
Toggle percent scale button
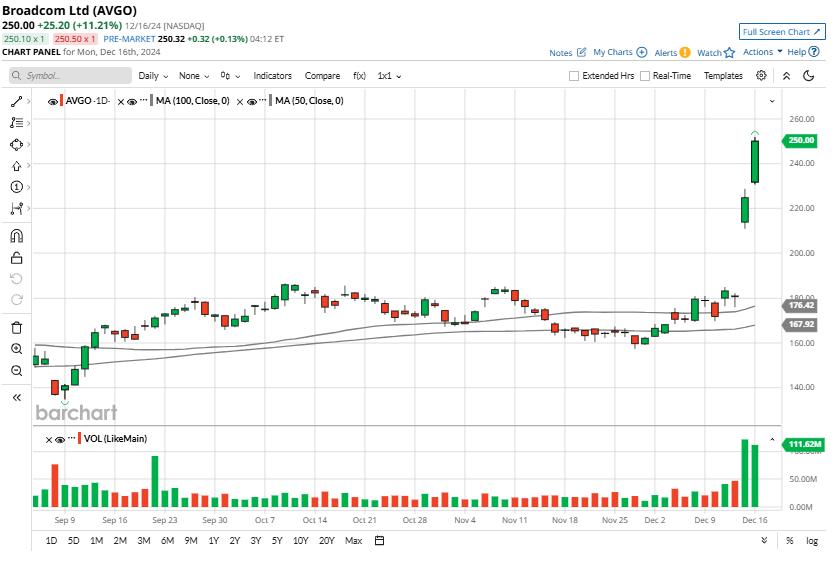point(790,541)
